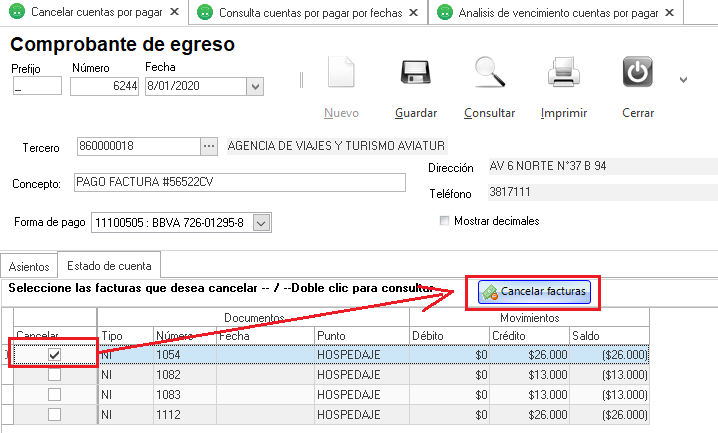Screen dimensions: 718x433
Task: Click the Cerrar power icon
Action: [638, 74]
